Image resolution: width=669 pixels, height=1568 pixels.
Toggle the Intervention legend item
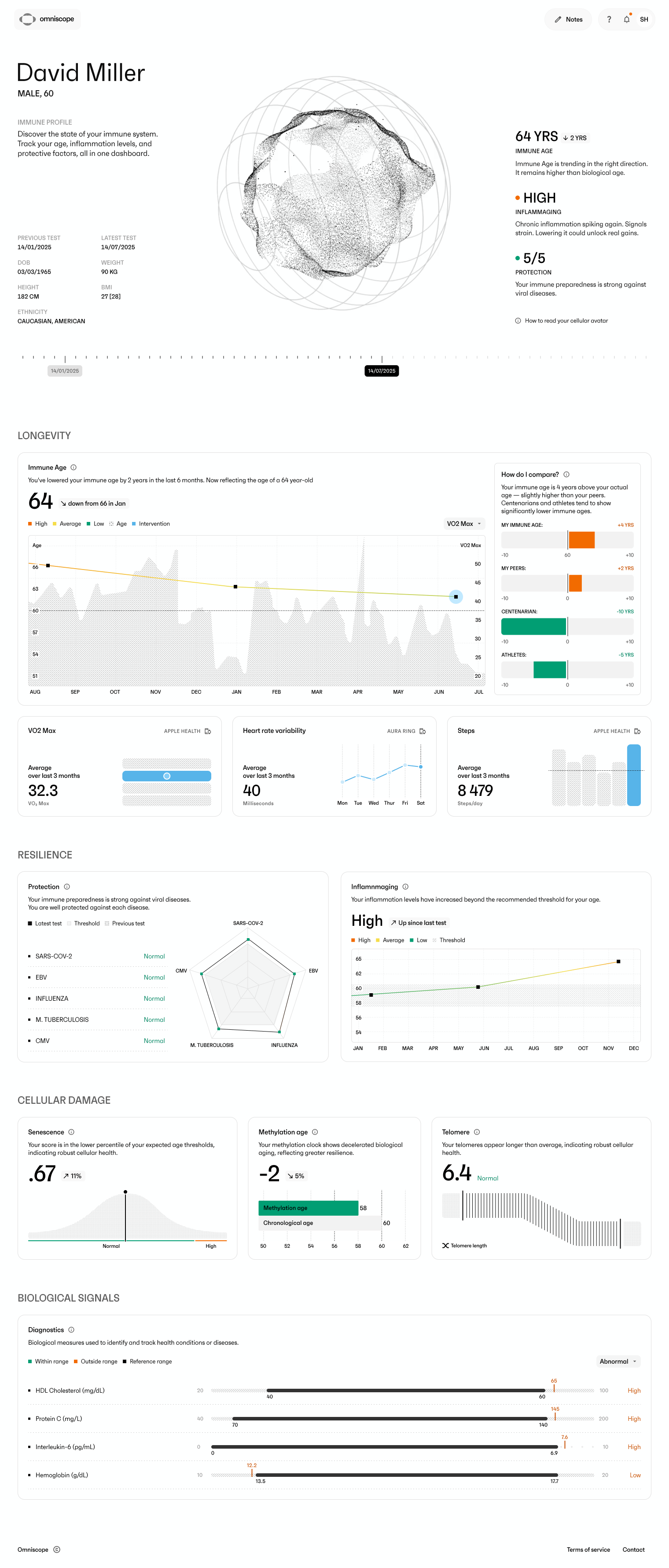click(x=151, y=524)
